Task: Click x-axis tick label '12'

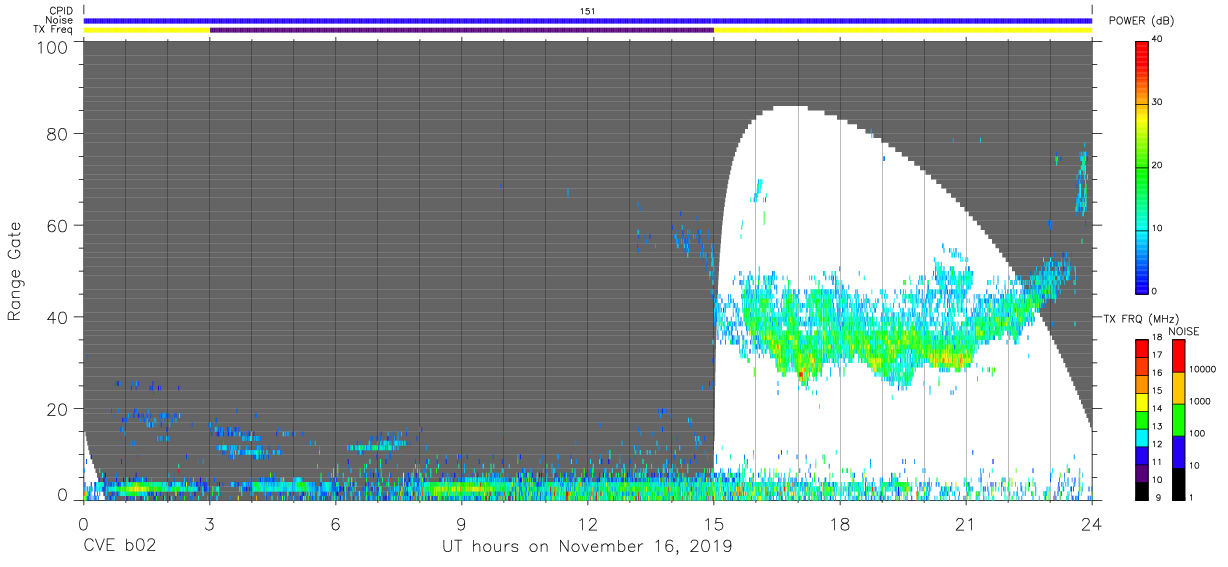Action: tap(587, 523)
